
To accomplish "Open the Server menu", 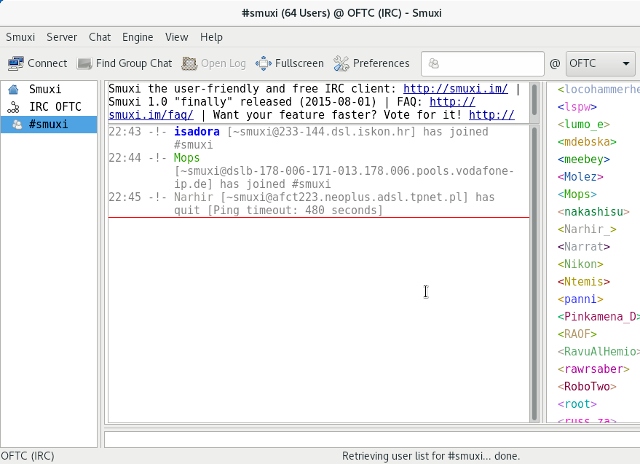I will (x=62, y=37).
